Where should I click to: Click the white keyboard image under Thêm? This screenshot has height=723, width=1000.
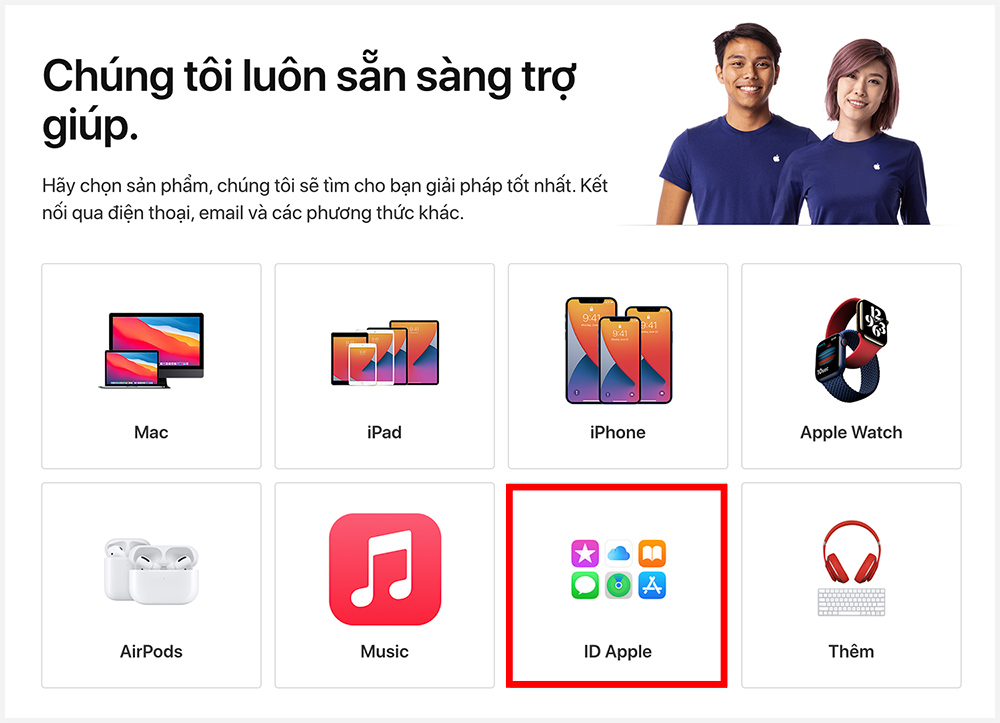point(851,602)
